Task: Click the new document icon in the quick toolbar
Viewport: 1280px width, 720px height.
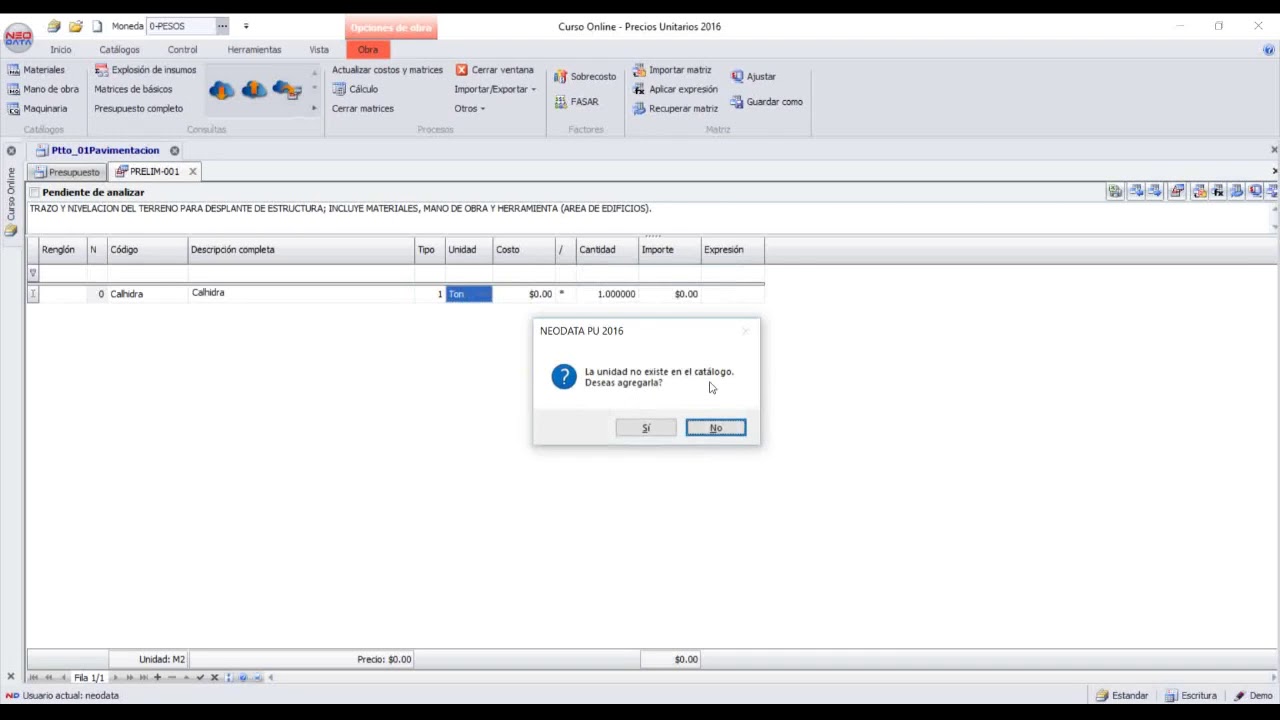Action: 97,26
